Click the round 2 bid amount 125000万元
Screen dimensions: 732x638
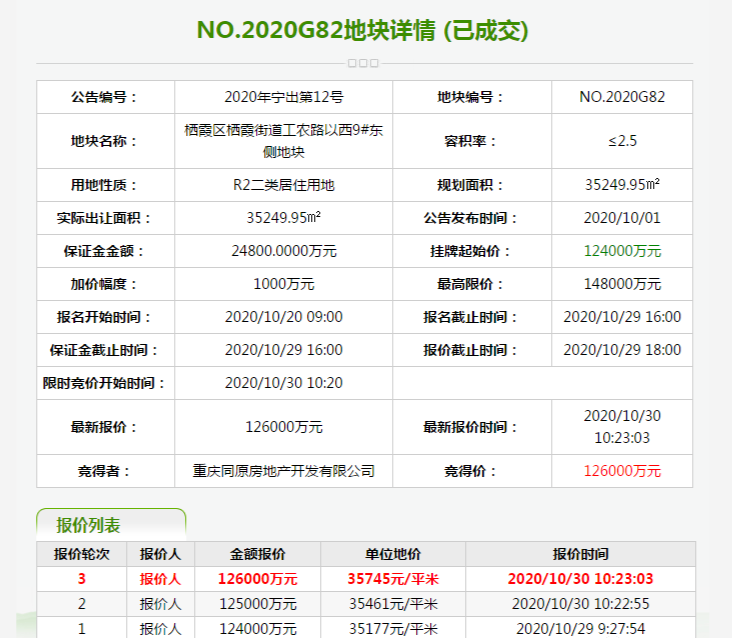(x=257, y=604)
